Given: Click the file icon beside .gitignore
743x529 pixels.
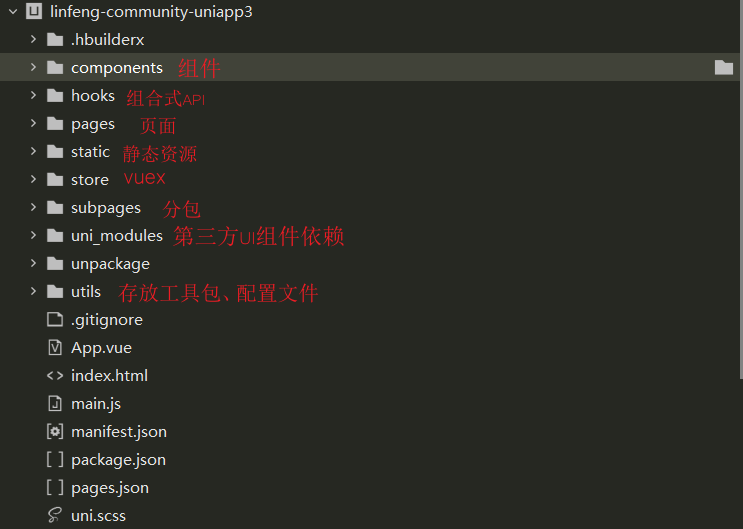Looking at the screenshot, I should click(x=54, y=320).
